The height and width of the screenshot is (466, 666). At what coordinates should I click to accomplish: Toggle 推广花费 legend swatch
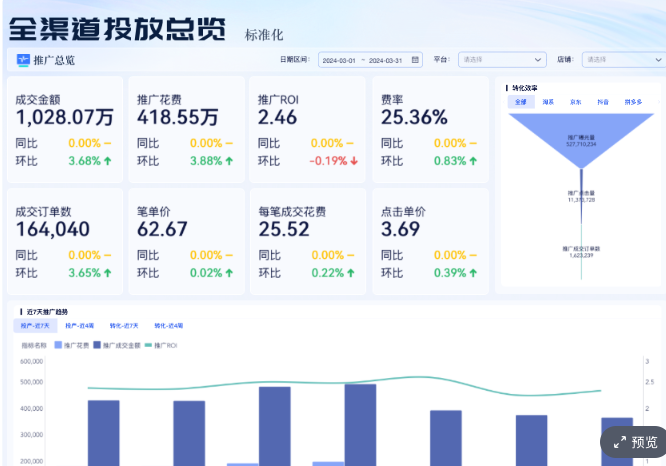(x=58, y=345)
